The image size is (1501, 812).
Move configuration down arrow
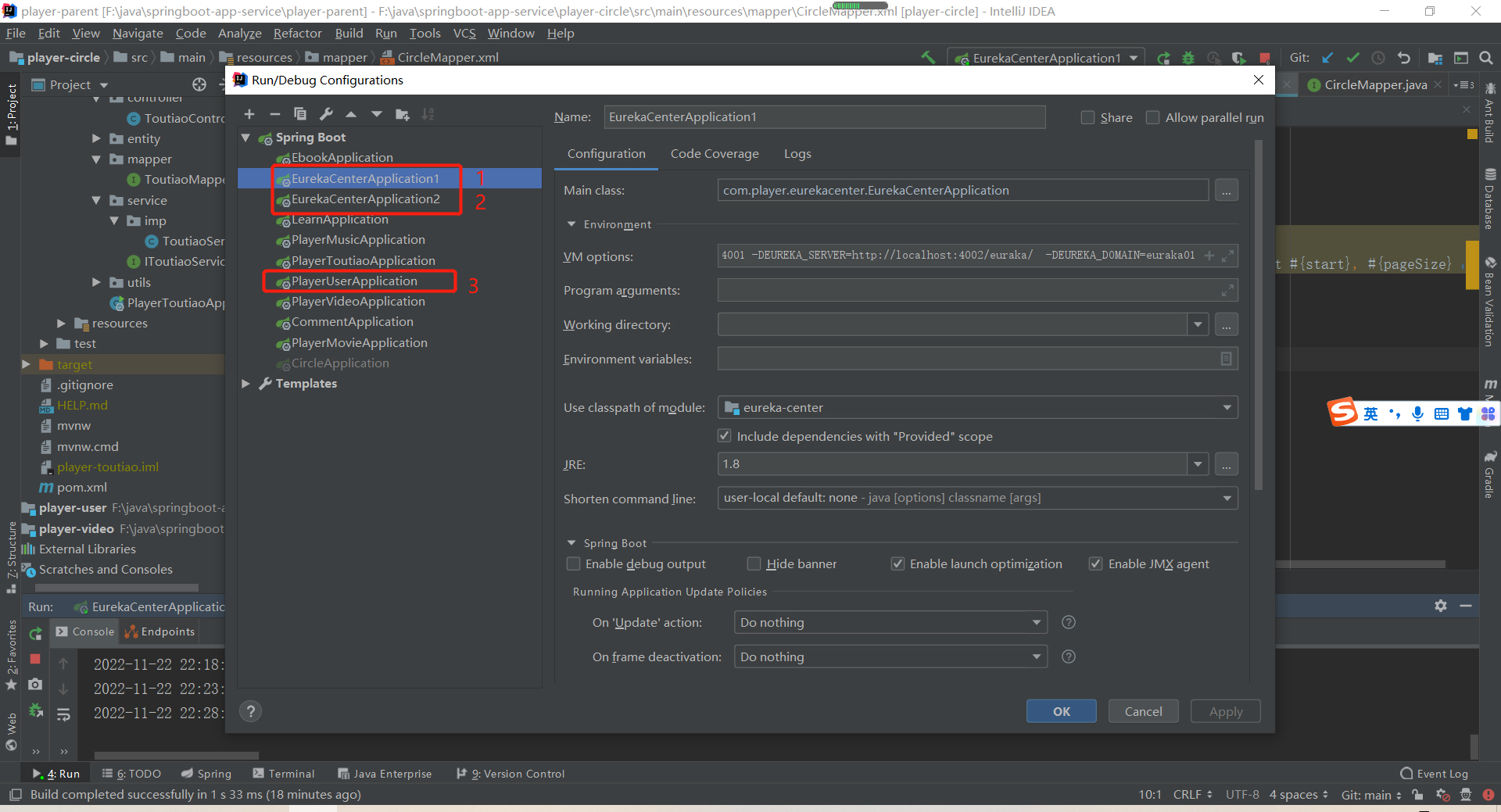pyautogui.click(x=377, y=114)
